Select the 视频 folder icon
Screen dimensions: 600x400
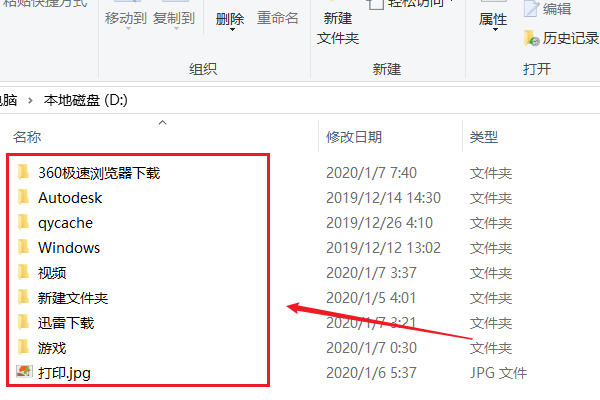(x=23, y=272)
